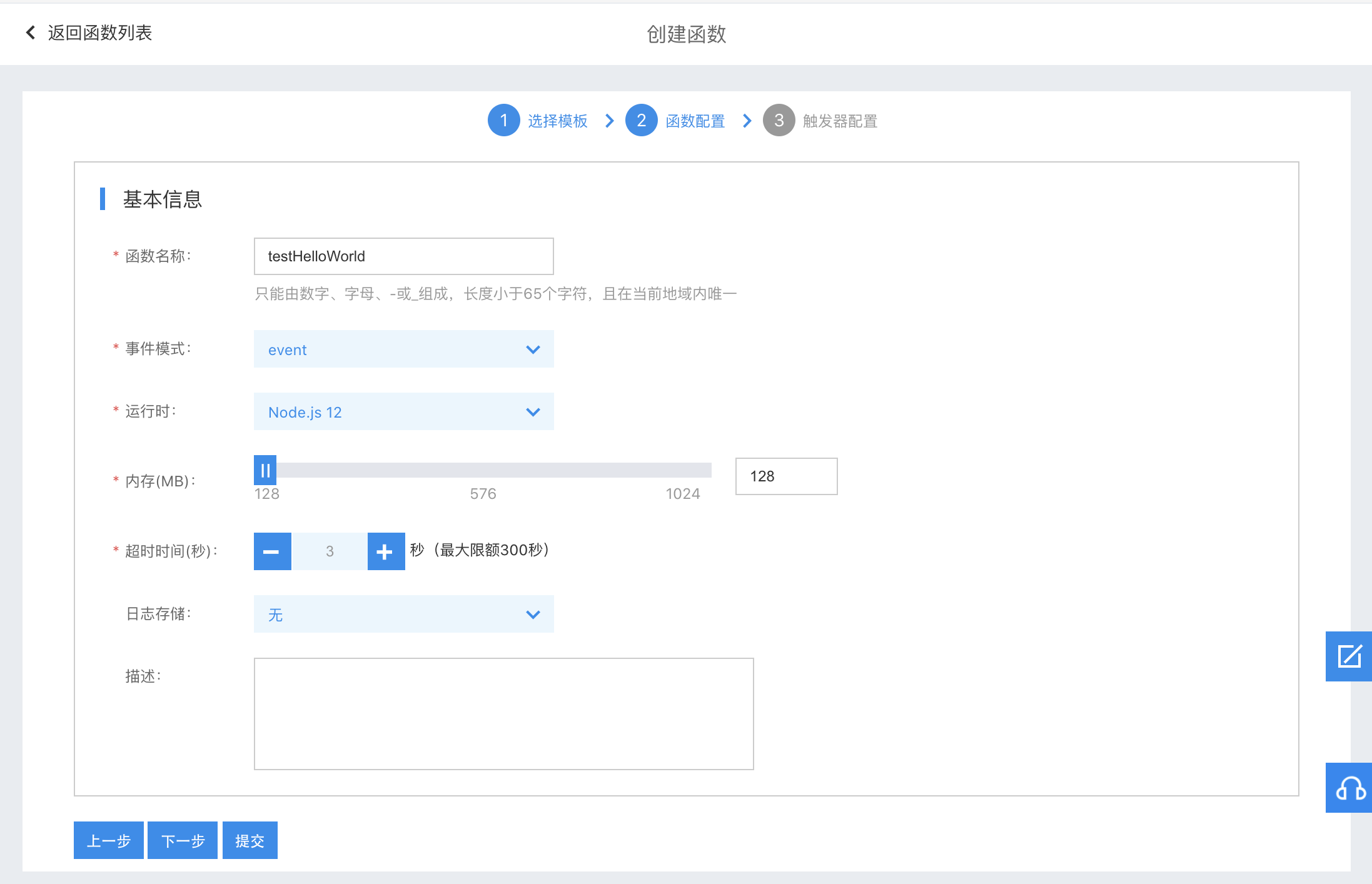Click the 超时时间(秒) field label
The height and width of the screenshot is (884, 1372).
tap(171, 551)
